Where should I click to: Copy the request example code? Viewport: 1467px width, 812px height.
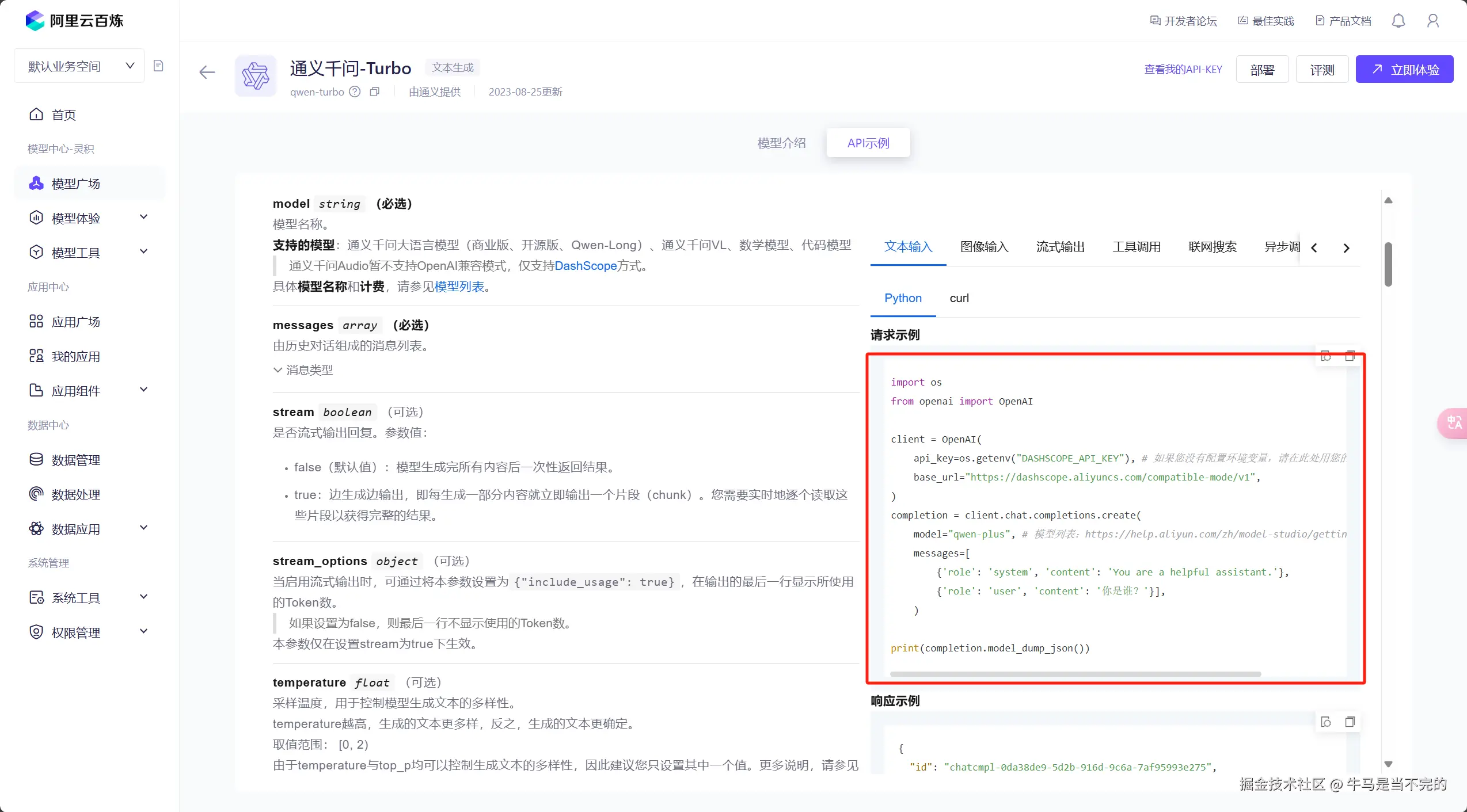1350,356
